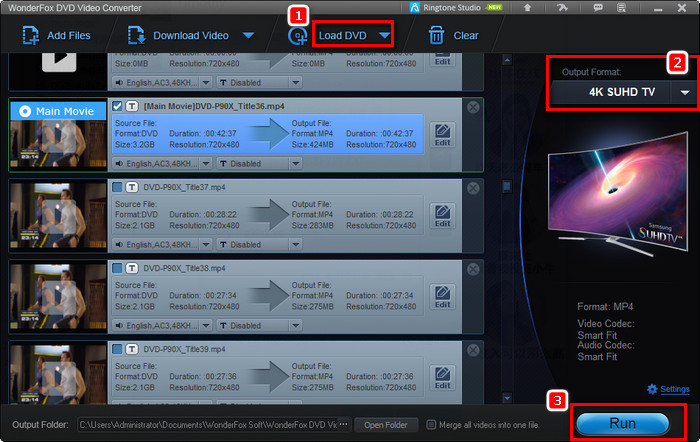This screenshot has height=442, width=700.
Task: Click the Load DVD disc icon
Action: point(297,36)
